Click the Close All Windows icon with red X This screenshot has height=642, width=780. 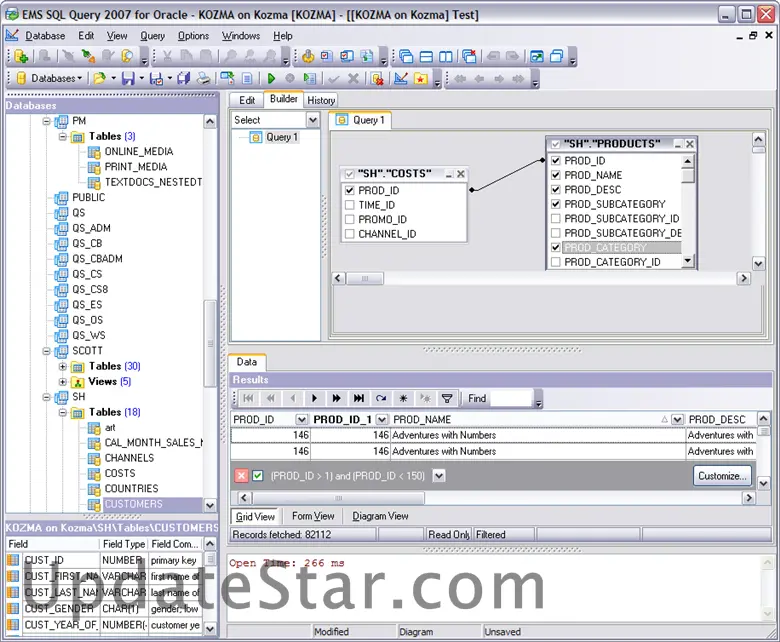click(x=469, y=57)
